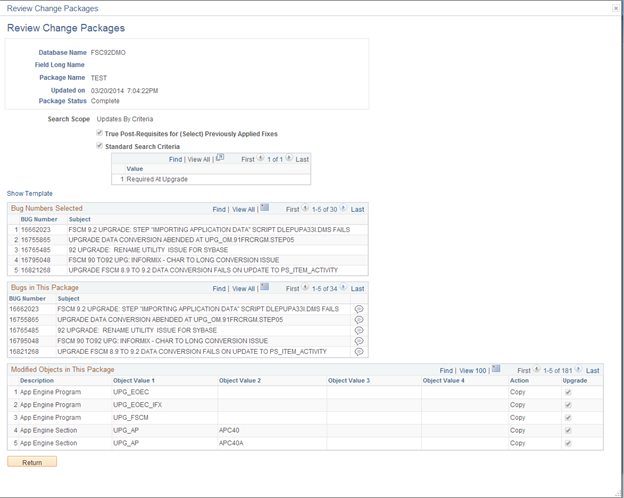Toggle Upgrade checkbox for APC40 row
This screenshot has width=624, height=498.
(568, 431)
